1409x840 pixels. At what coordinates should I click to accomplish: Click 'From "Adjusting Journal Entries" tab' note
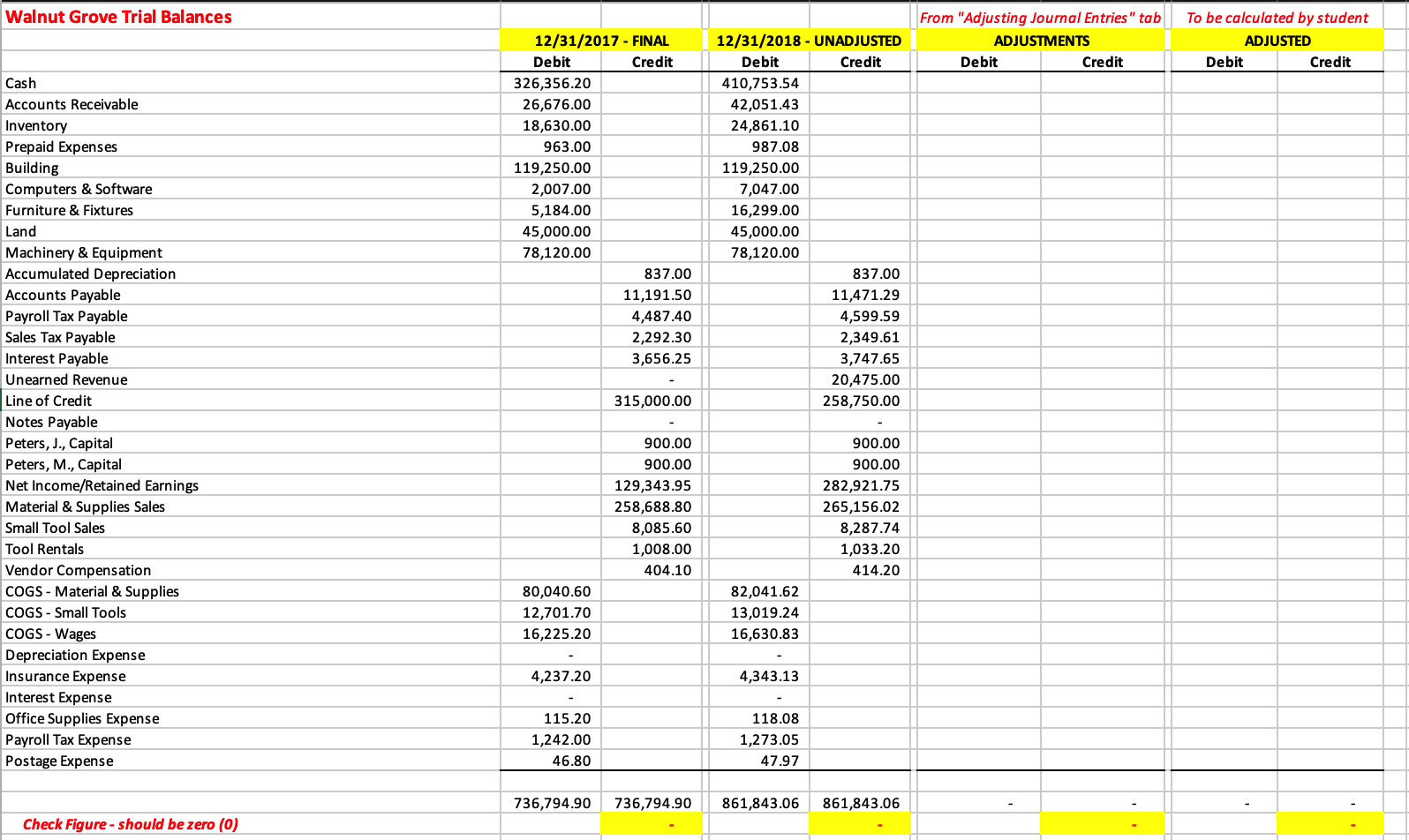(1040, 18)
